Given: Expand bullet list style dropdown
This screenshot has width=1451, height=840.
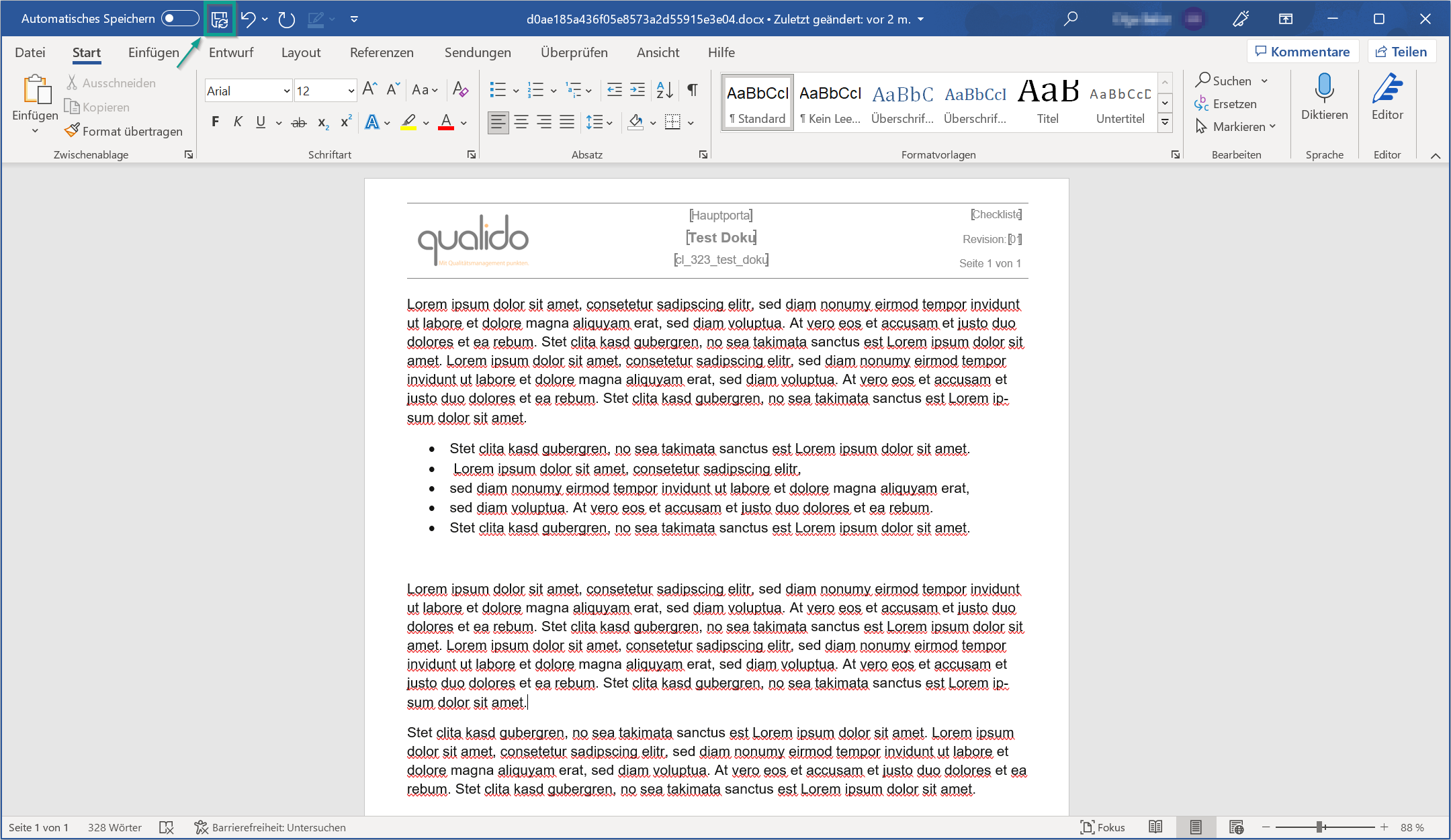Looking at the screenshot, I should 516,90.
